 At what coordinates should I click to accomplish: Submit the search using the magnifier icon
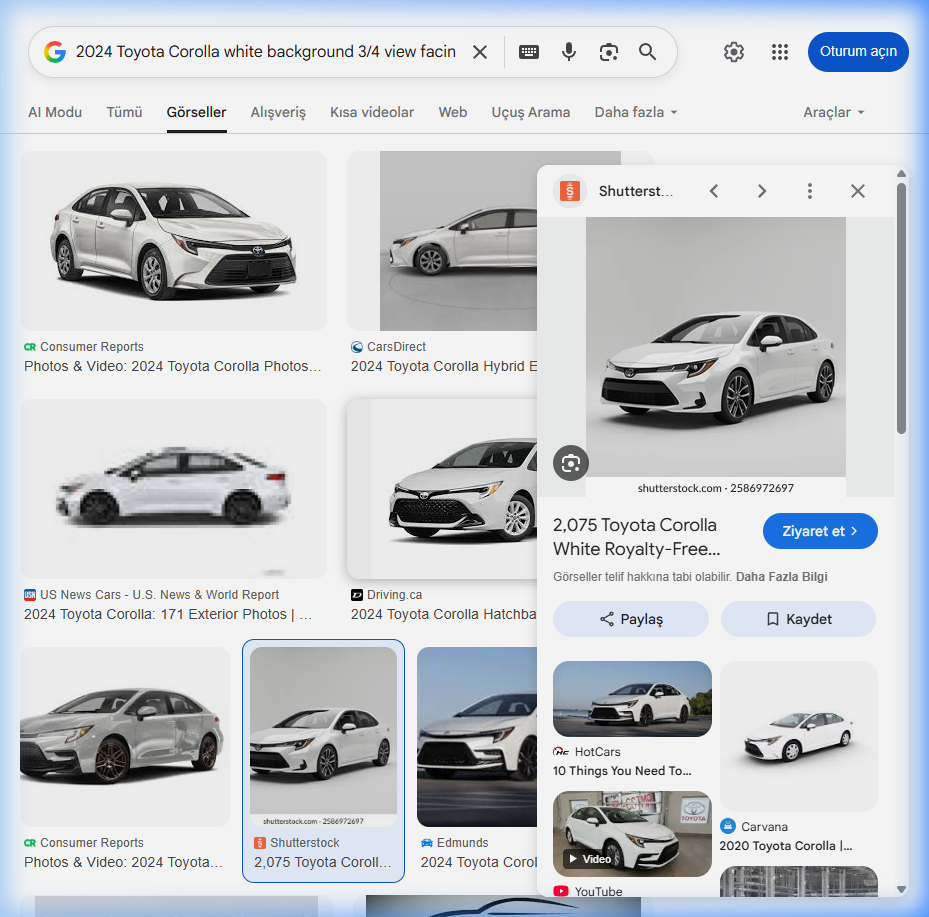(x=648, y=52)
